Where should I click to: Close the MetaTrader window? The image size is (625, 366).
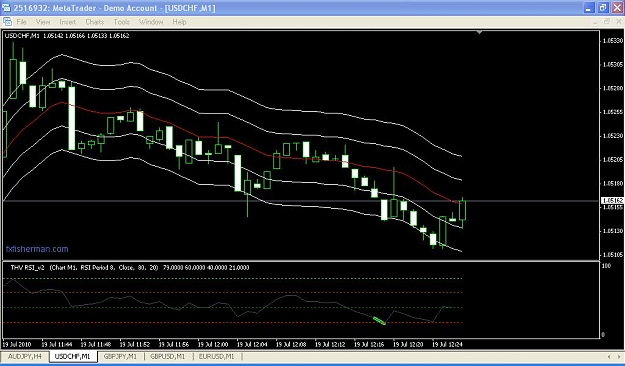(x=617, y=8)
